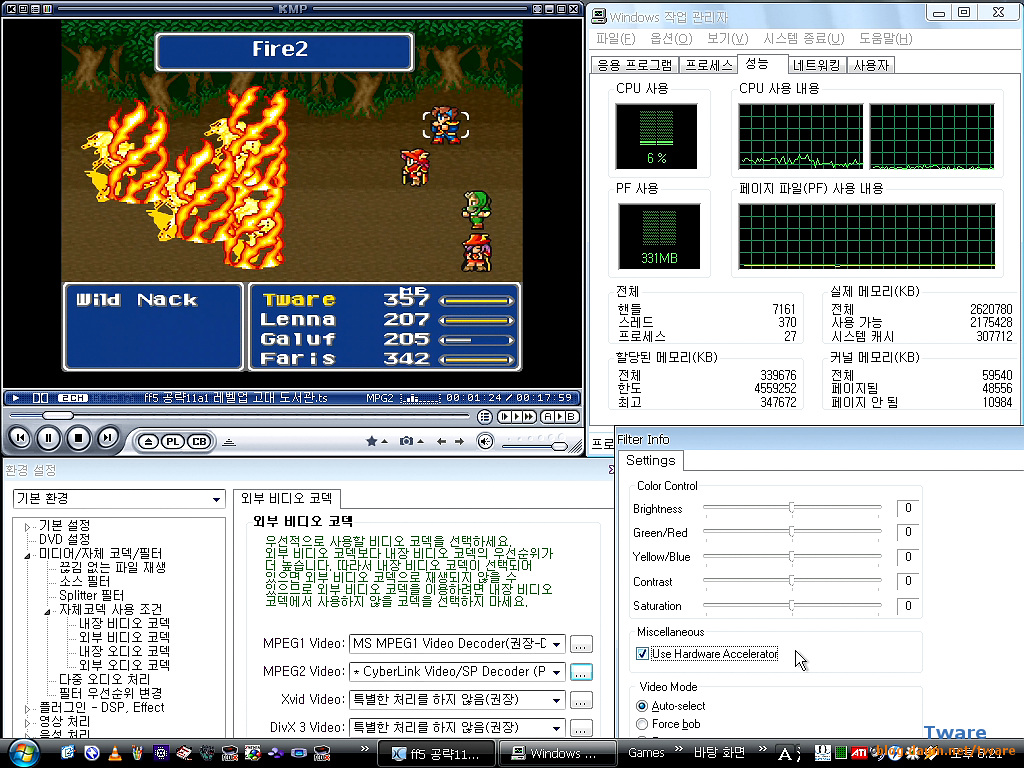Go to the previous track in KMP
Screen dimensions: 1024x768
coord(20,438)
